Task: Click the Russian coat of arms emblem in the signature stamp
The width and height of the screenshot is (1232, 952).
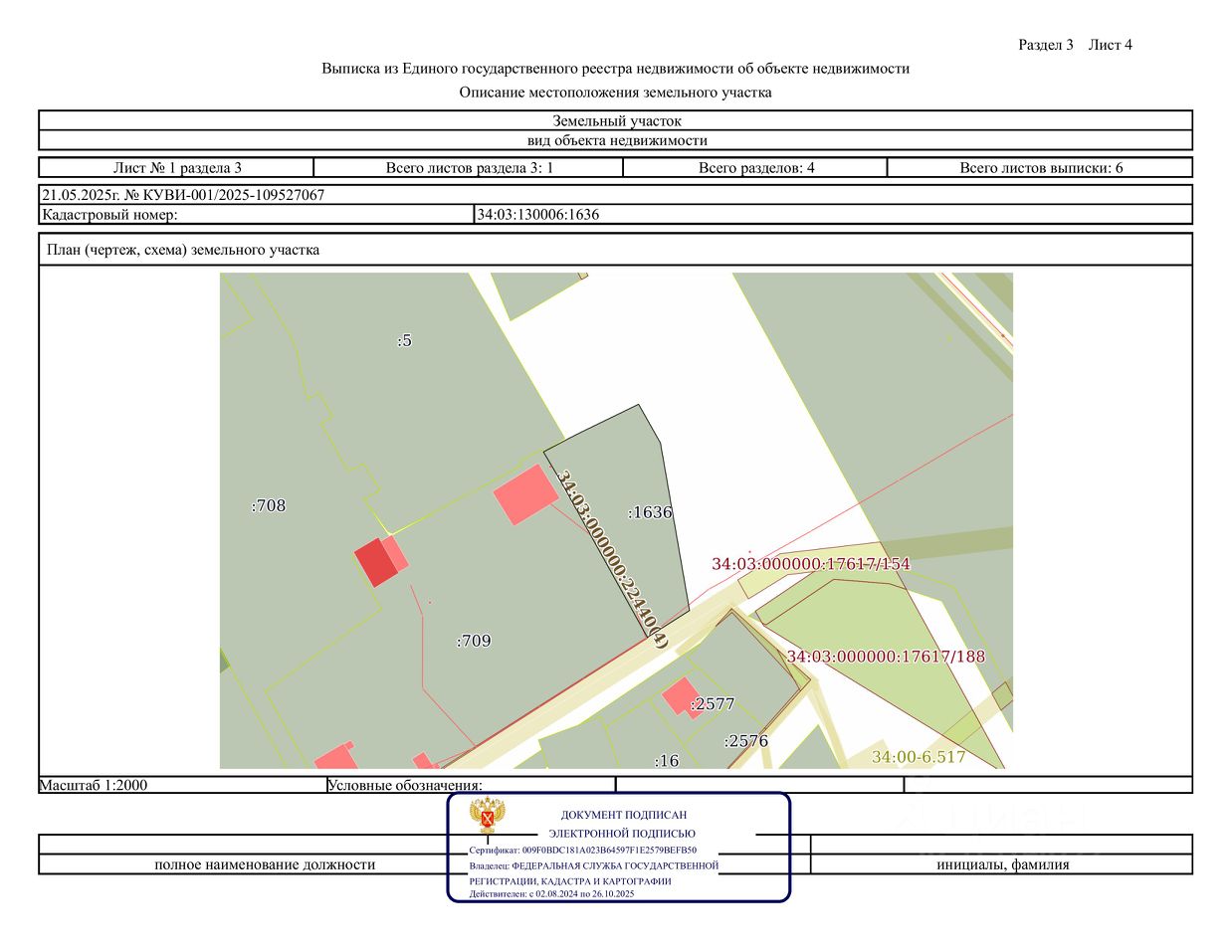Action: tap(487, 816)
